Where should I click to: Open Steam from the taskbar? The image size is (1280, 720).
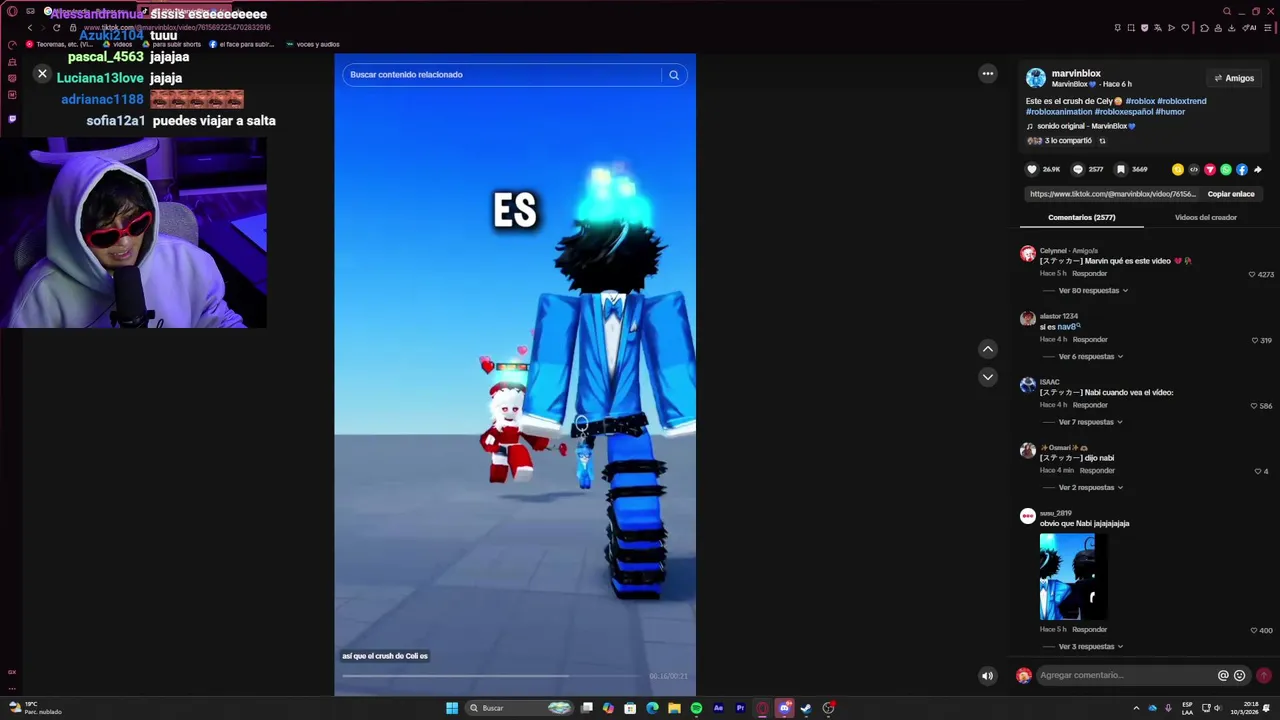(x=806, y=708)
